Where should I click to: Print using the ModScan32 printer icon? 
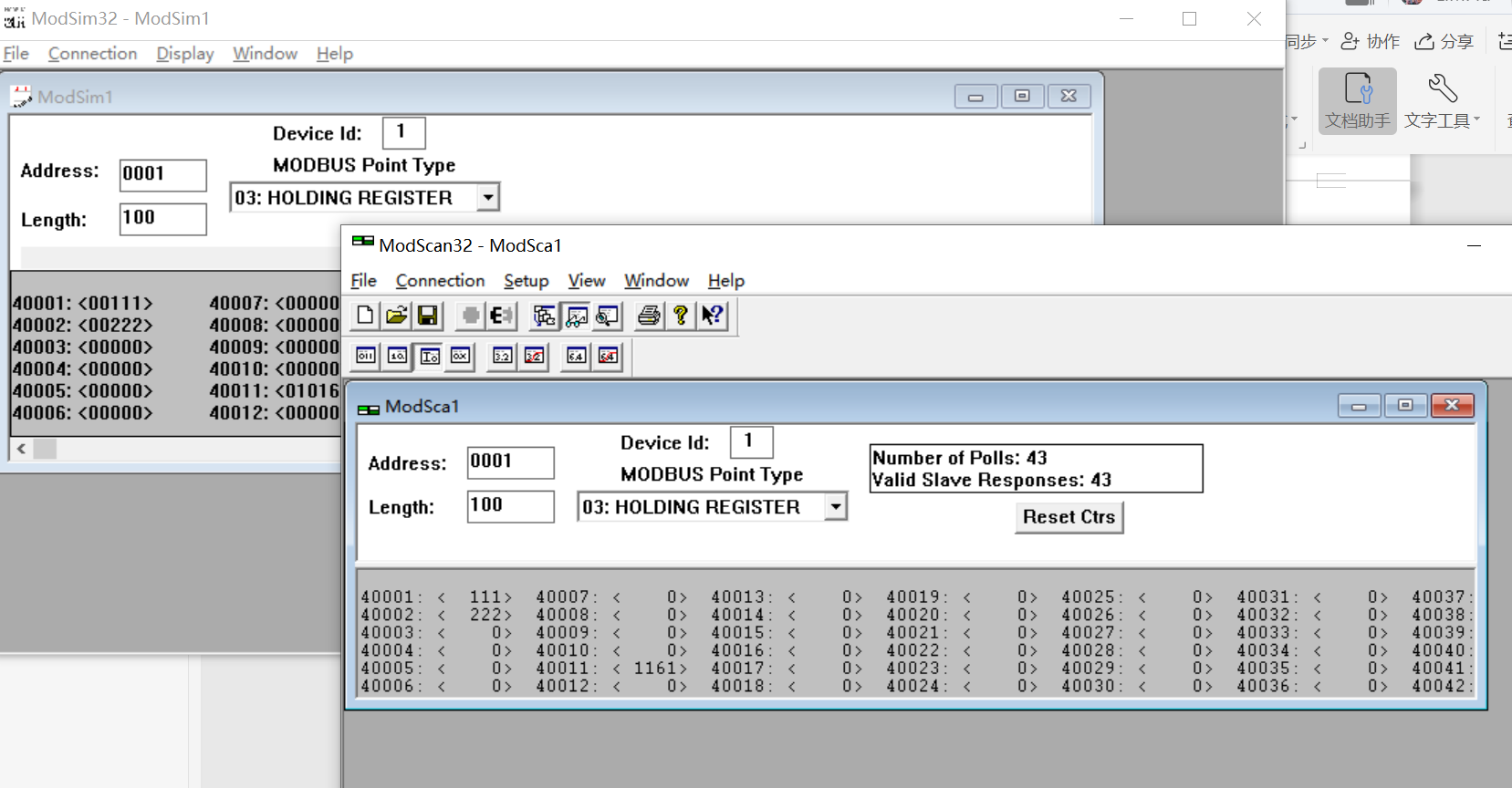pos(649,316)
